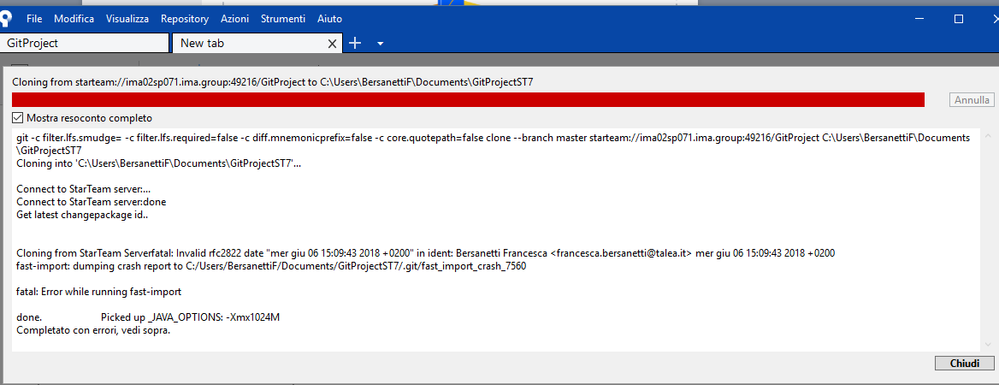Open the Visualizza menu
This screenshot has width=999, height=385.
click(x=127, y=19)
